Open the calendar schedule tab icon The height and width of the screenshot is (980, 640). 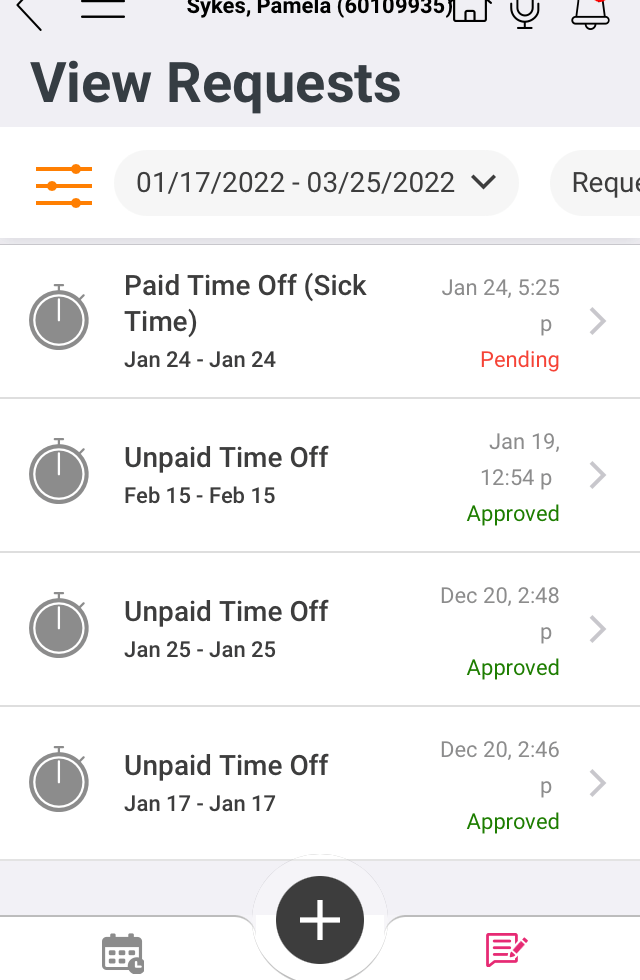coord(123,953)
